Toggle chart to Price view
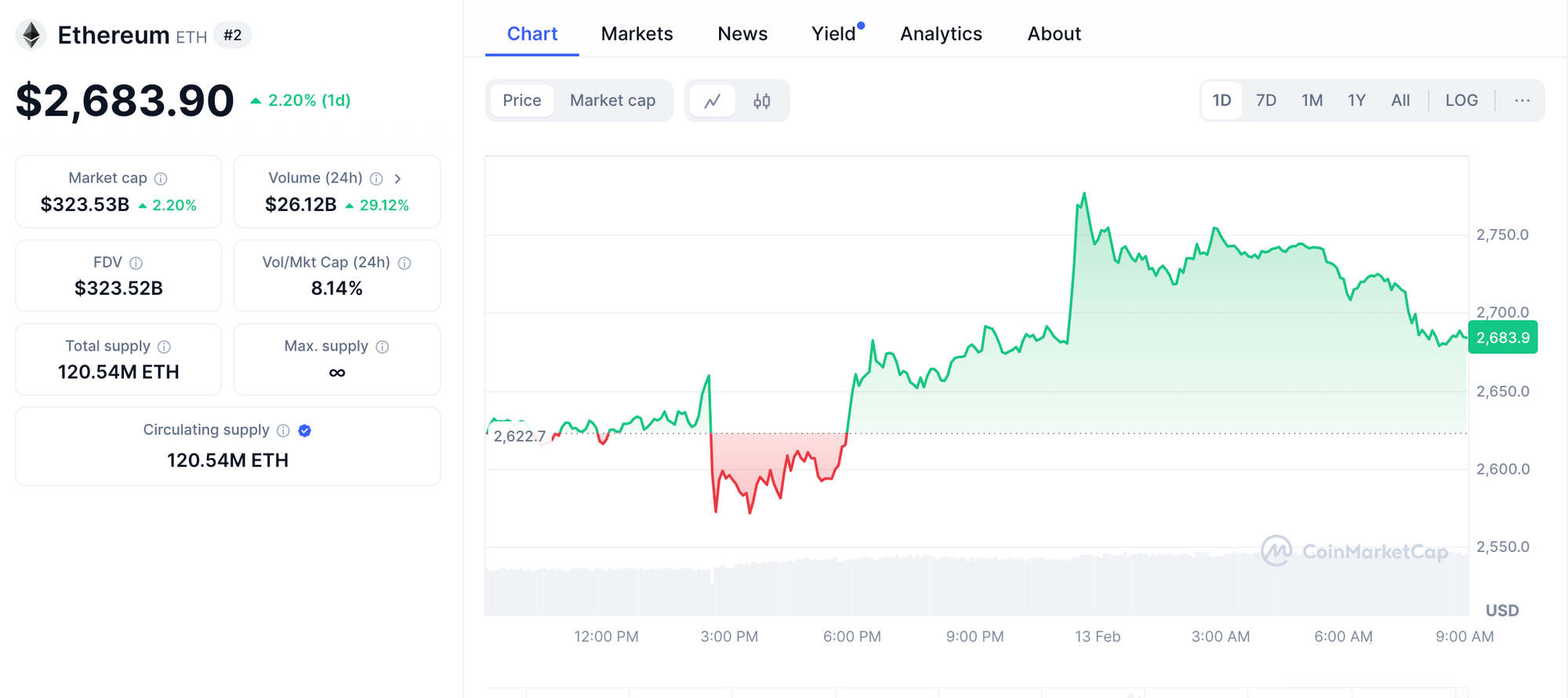 521,100
